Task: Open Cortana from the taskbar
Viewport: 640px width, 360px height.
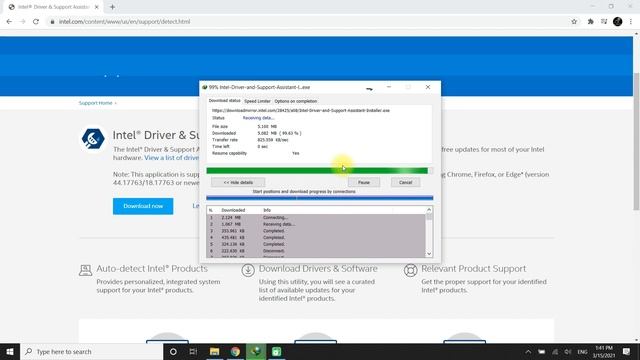Action: click(x=173, y=351)
